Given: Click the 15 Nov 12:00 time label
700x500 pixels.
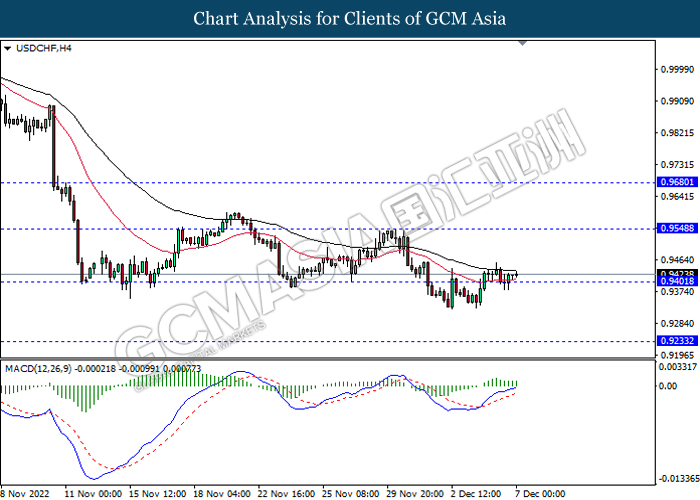Looking at the screenshot, I should pyautogui.click(x=158, y=494).
